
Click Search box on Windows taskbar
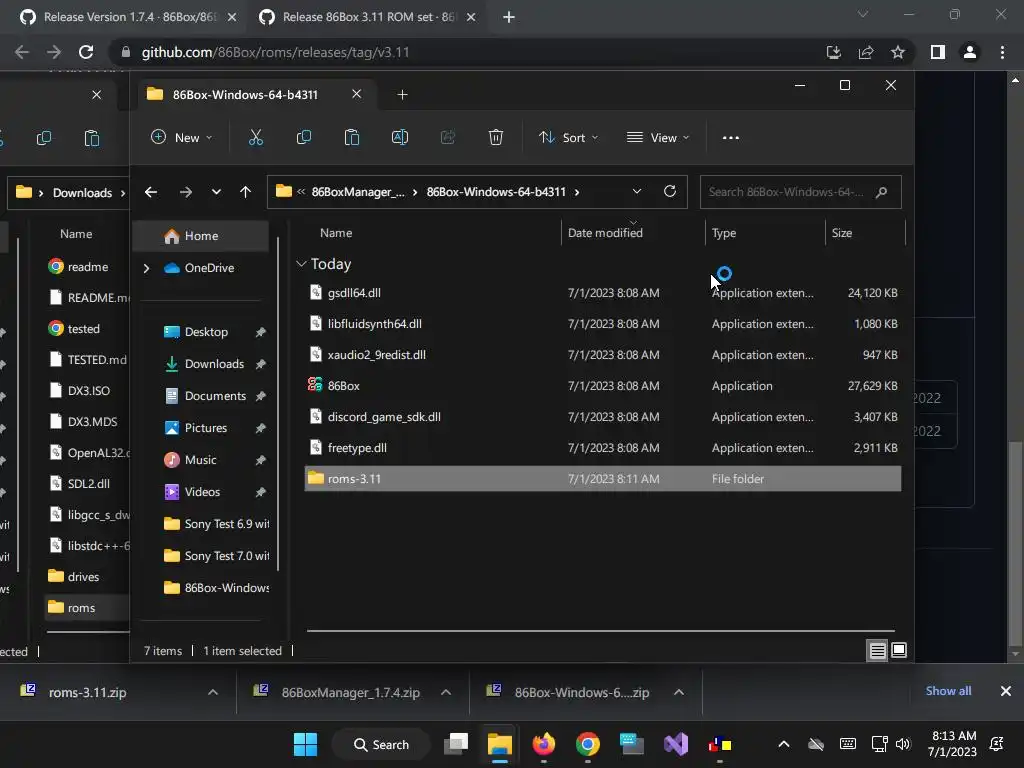coord(381,744)
